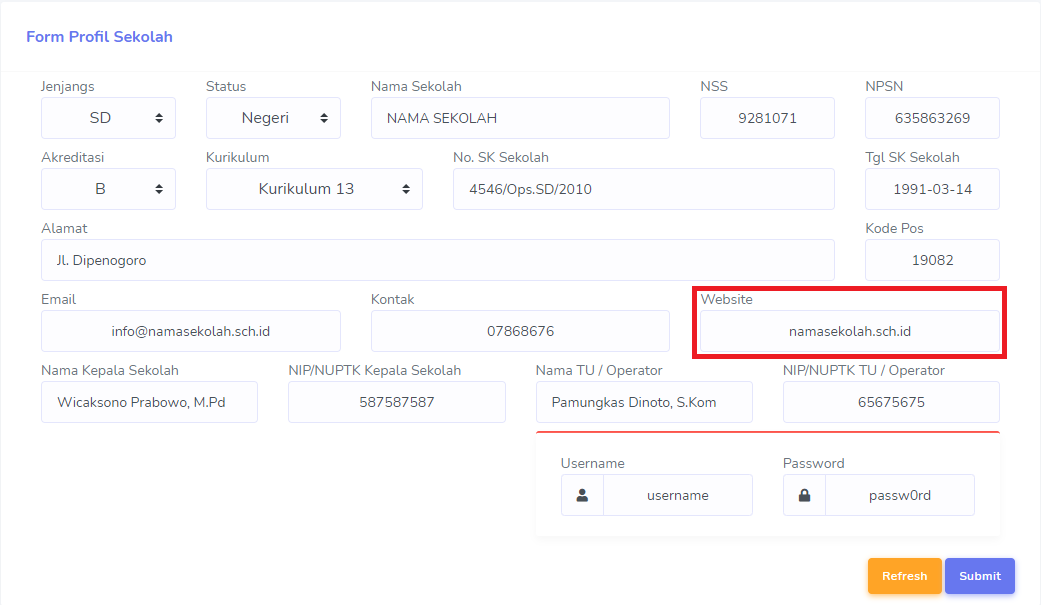This screenshot has height=605, width=1041.
Task: Open the Jenjangs dropdown
Action: click(108, 118)
